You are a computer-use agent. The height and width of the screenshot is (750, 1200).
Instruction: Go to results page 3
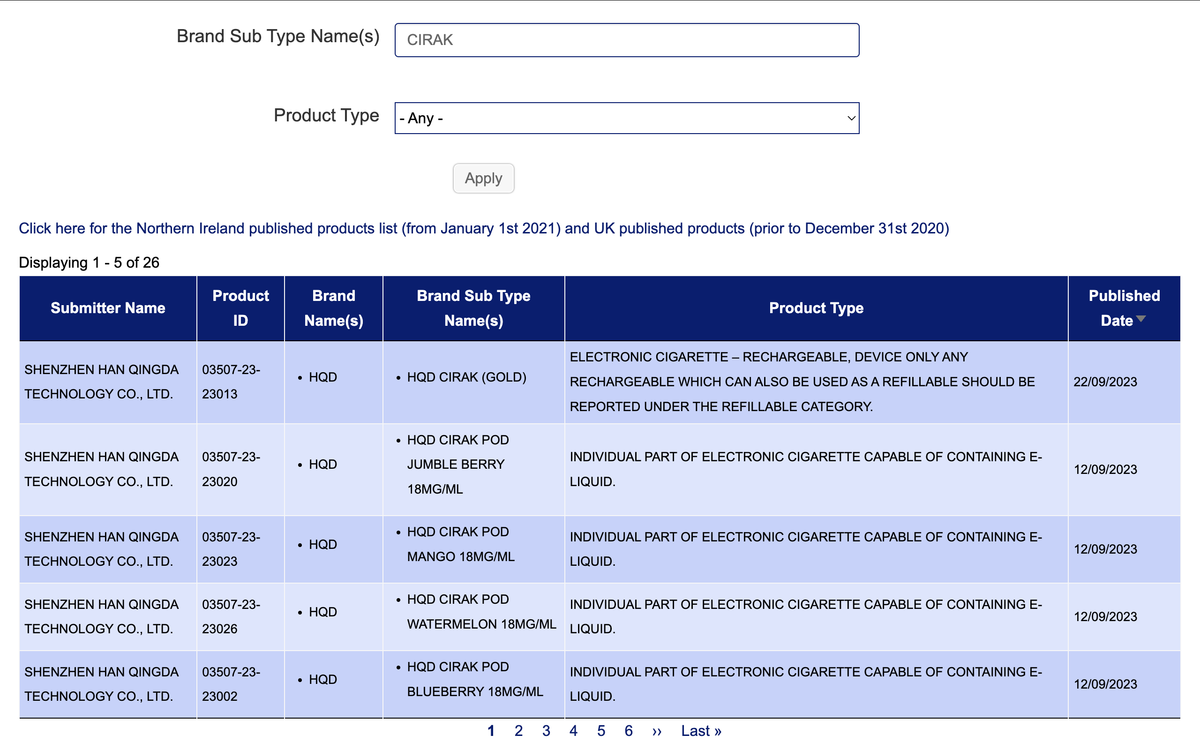pyautogui.click(x=546, y=731)
